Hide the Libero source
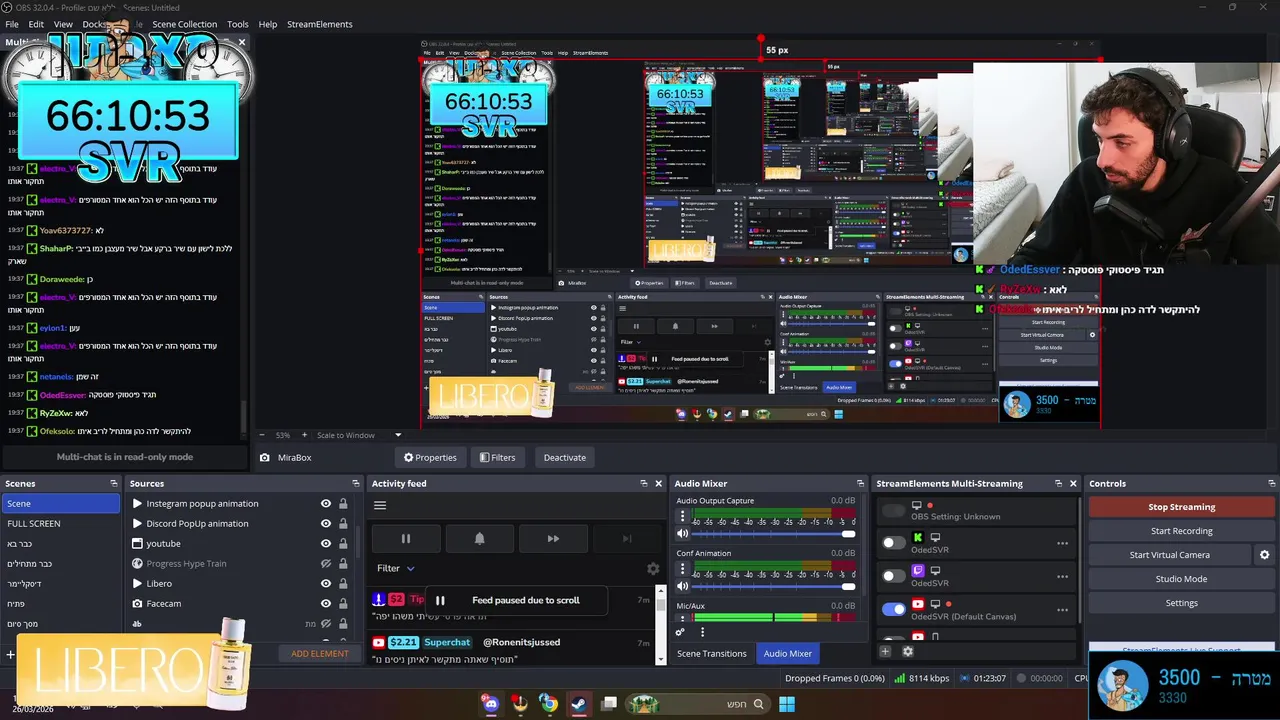The width and height of the screenshot is (1280, 720). [x=326, y=584]
